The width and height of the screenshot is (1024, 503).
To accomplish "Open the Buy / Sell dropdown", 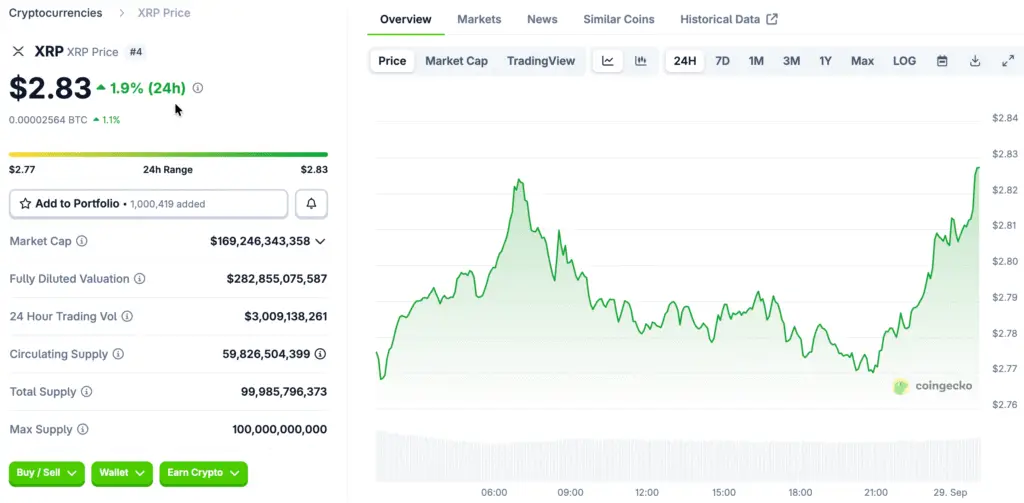I will coord(47,473).
